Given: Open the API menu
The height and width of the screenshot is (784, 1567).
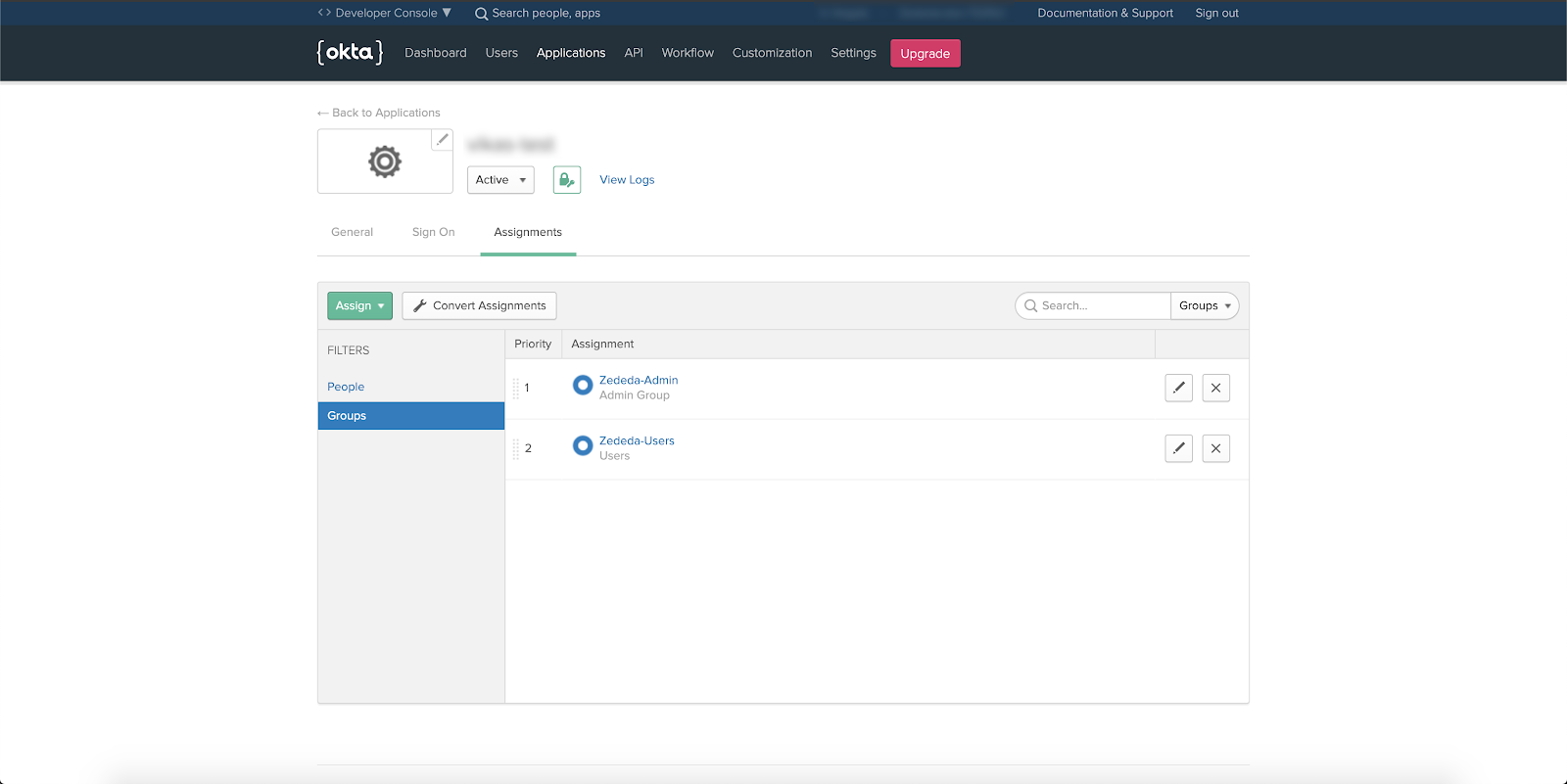Looking at the screenshot, I should [634, 53].
